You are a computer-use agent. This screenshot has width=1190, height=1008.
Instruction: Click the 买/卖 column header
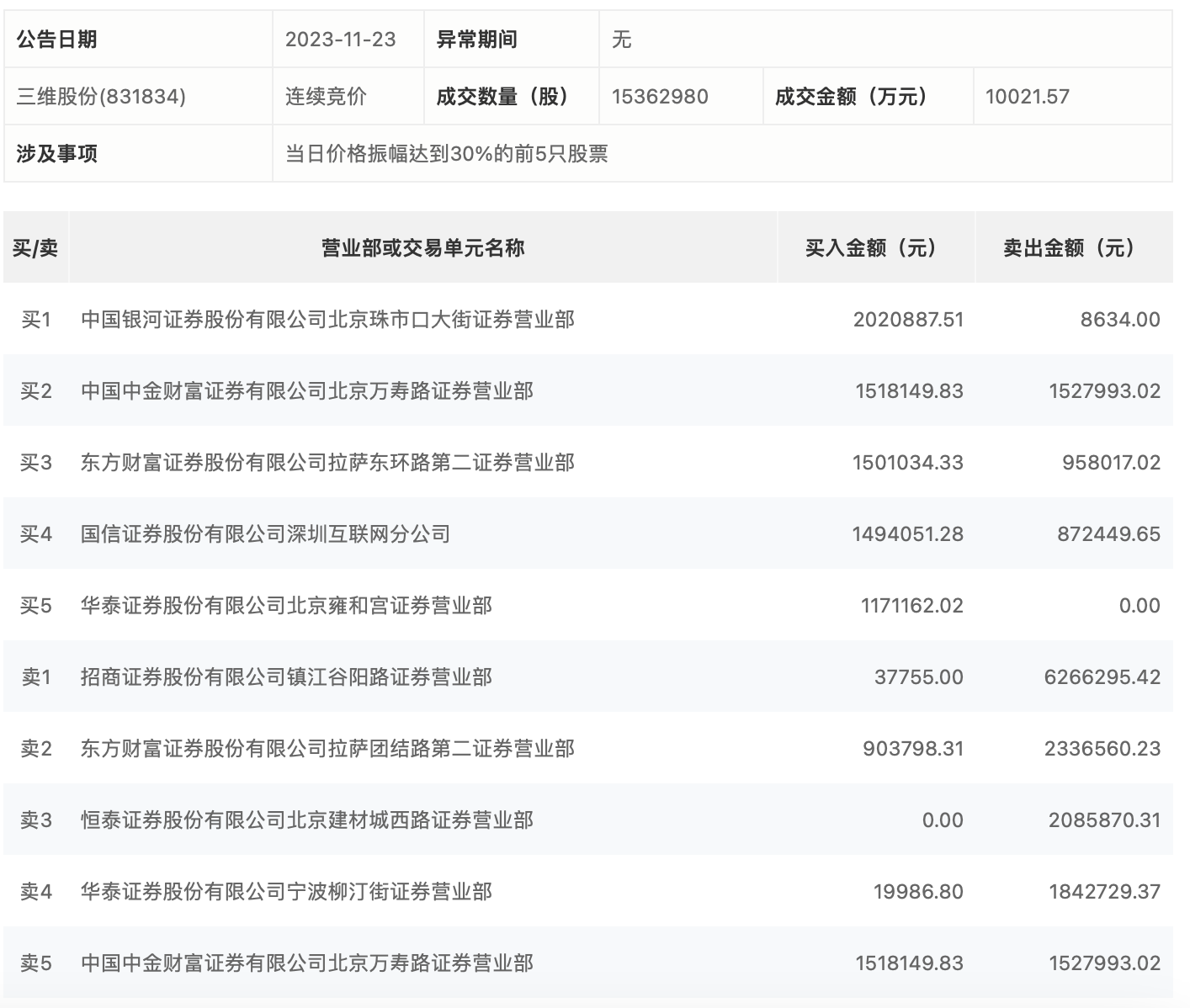click(x=35, y=247)
